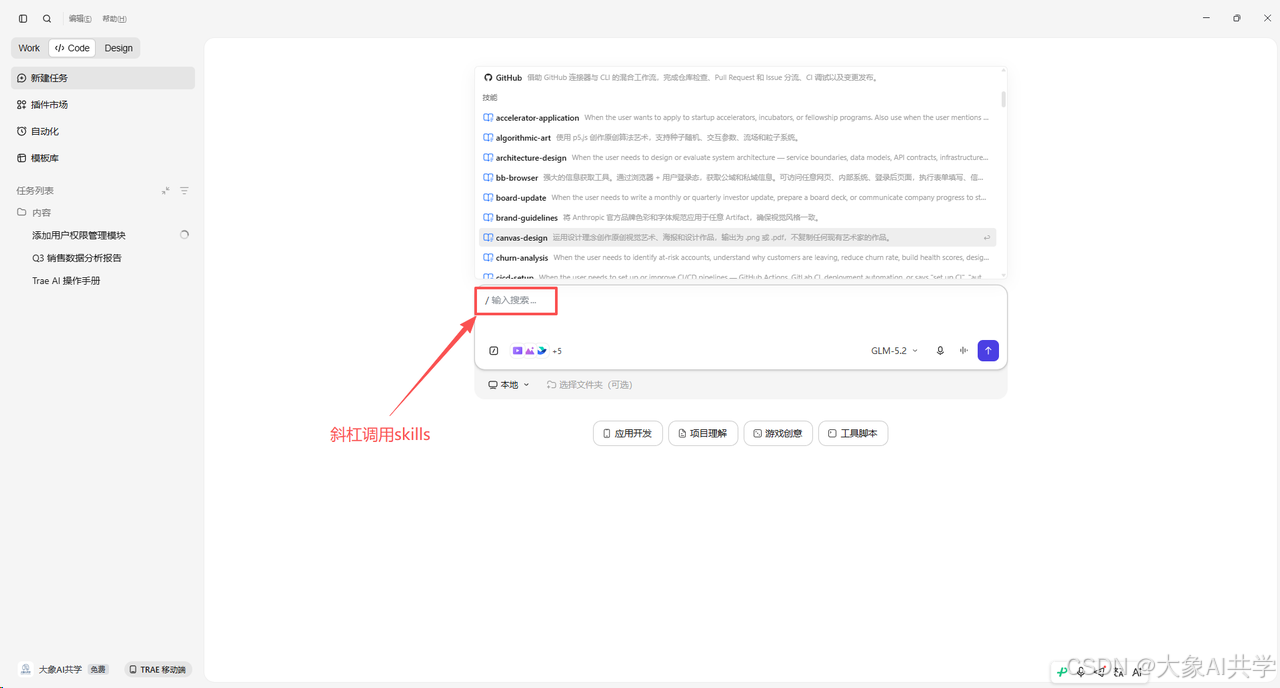This screenshot has height=688, width=1280.
Task: Open the GLM-5.2 model dropdown
Action: pyautogui.click(x=894, y=351)
